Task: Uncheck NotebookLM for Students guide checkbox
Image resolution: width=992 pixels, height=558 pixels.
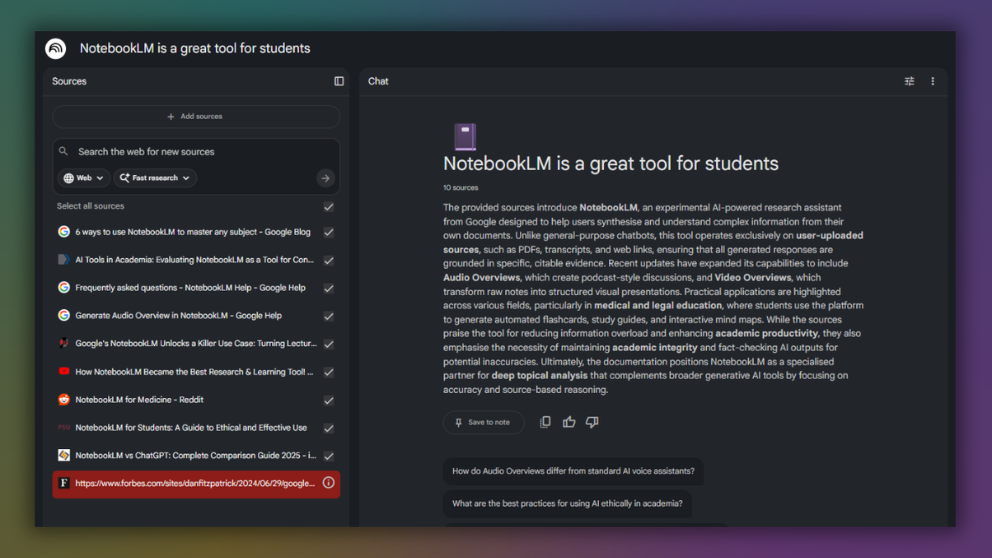Action: tap(328, 428)
